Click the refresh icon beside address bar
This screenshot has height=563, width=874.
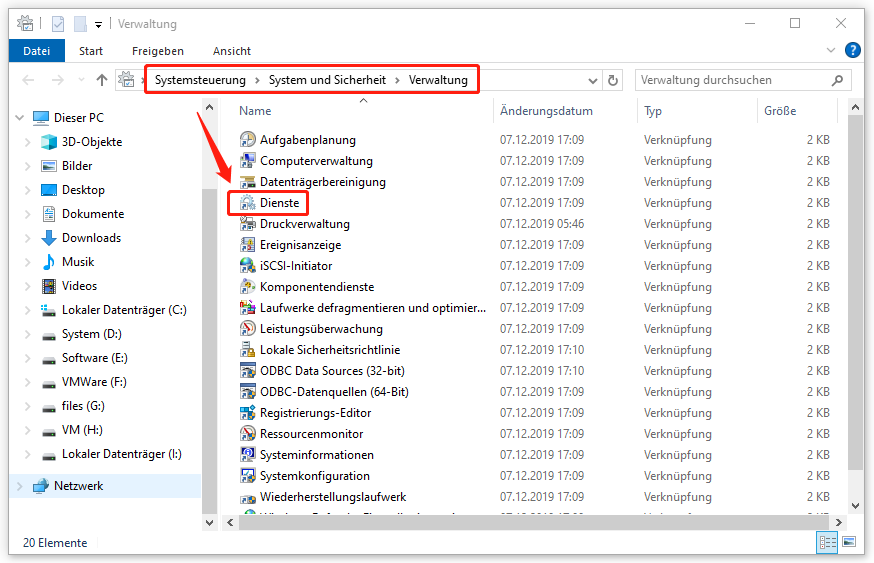pos(613,80)
